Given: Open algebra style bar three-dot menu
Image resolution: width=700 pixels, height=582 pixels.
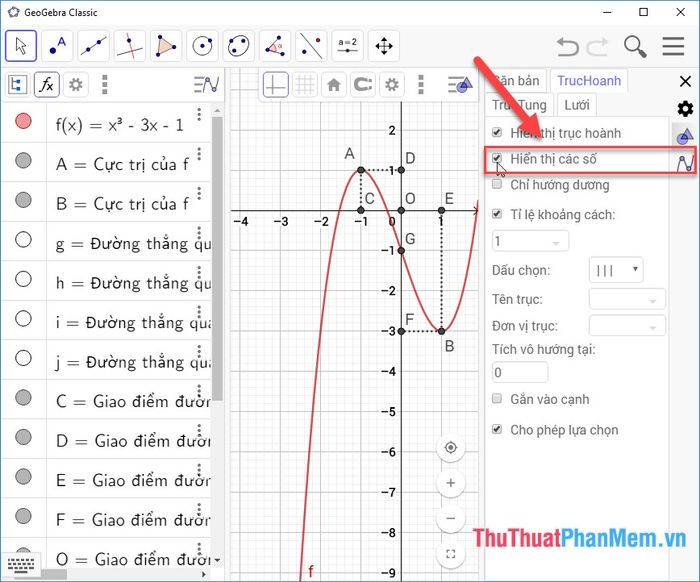Looking at the screenshot, I should (104, 84).
